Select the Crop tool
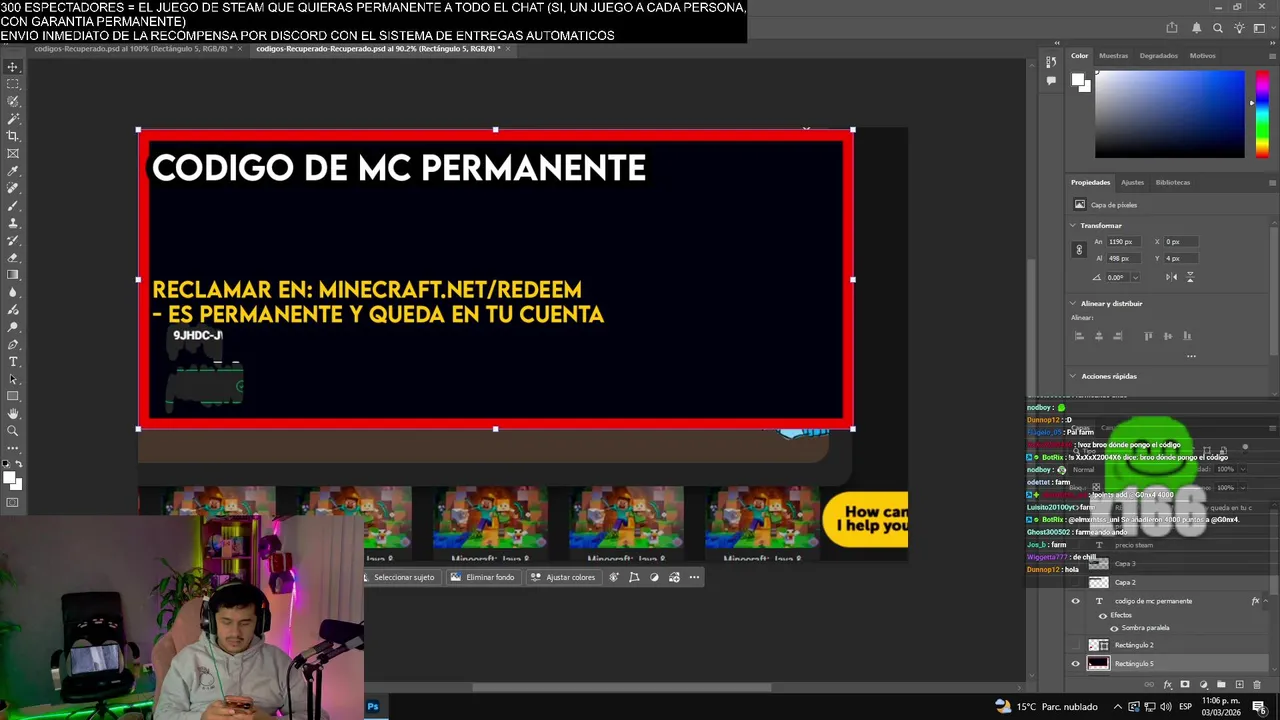The height and width of the screenshot is (720, 1280). [x=13, y=136]
